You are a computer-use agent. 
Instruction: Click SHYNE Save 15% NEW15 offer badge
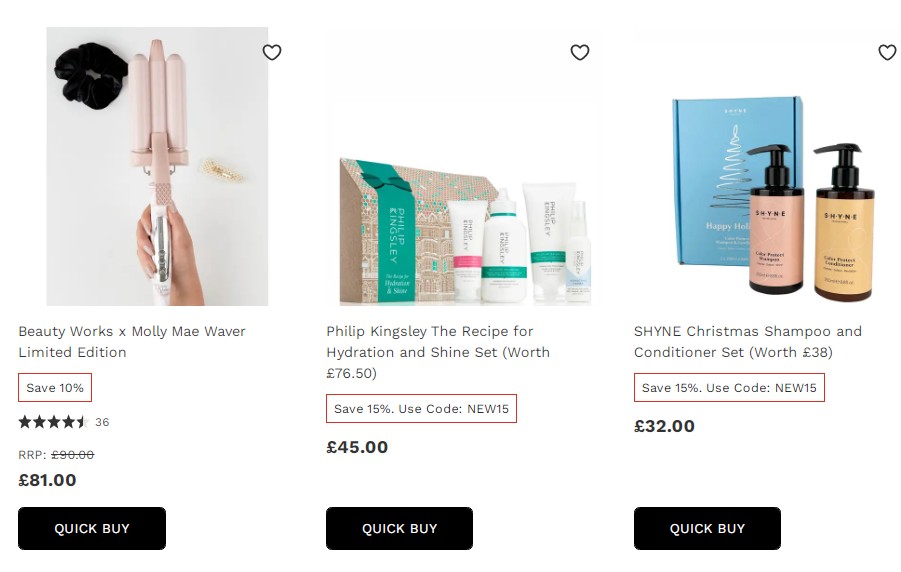click(x=729, y=387)
